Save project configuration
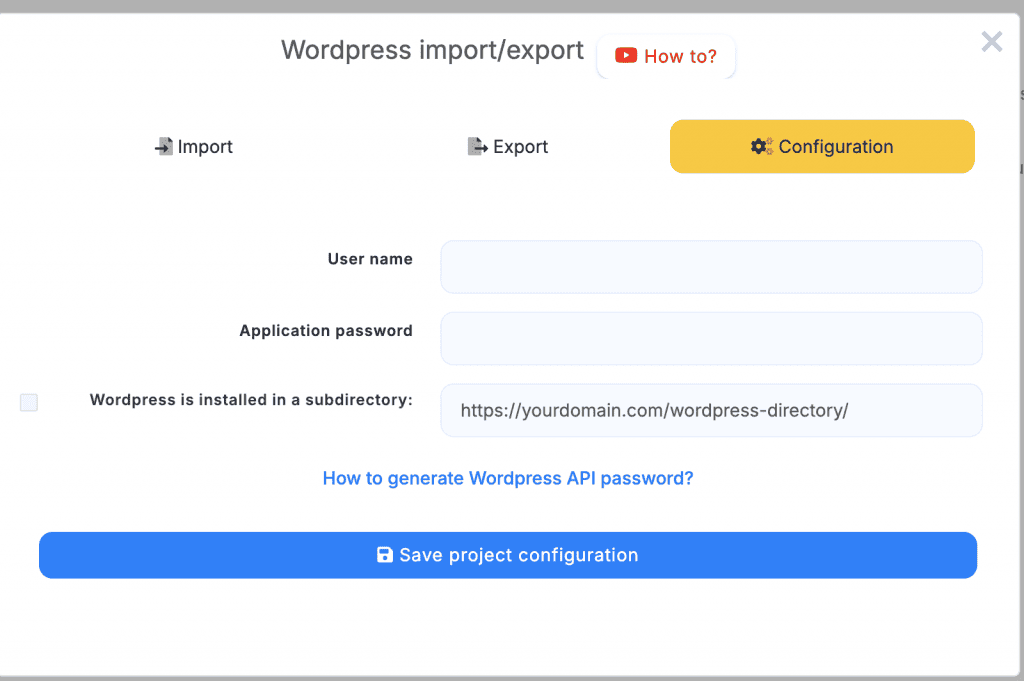 point(508,555)
